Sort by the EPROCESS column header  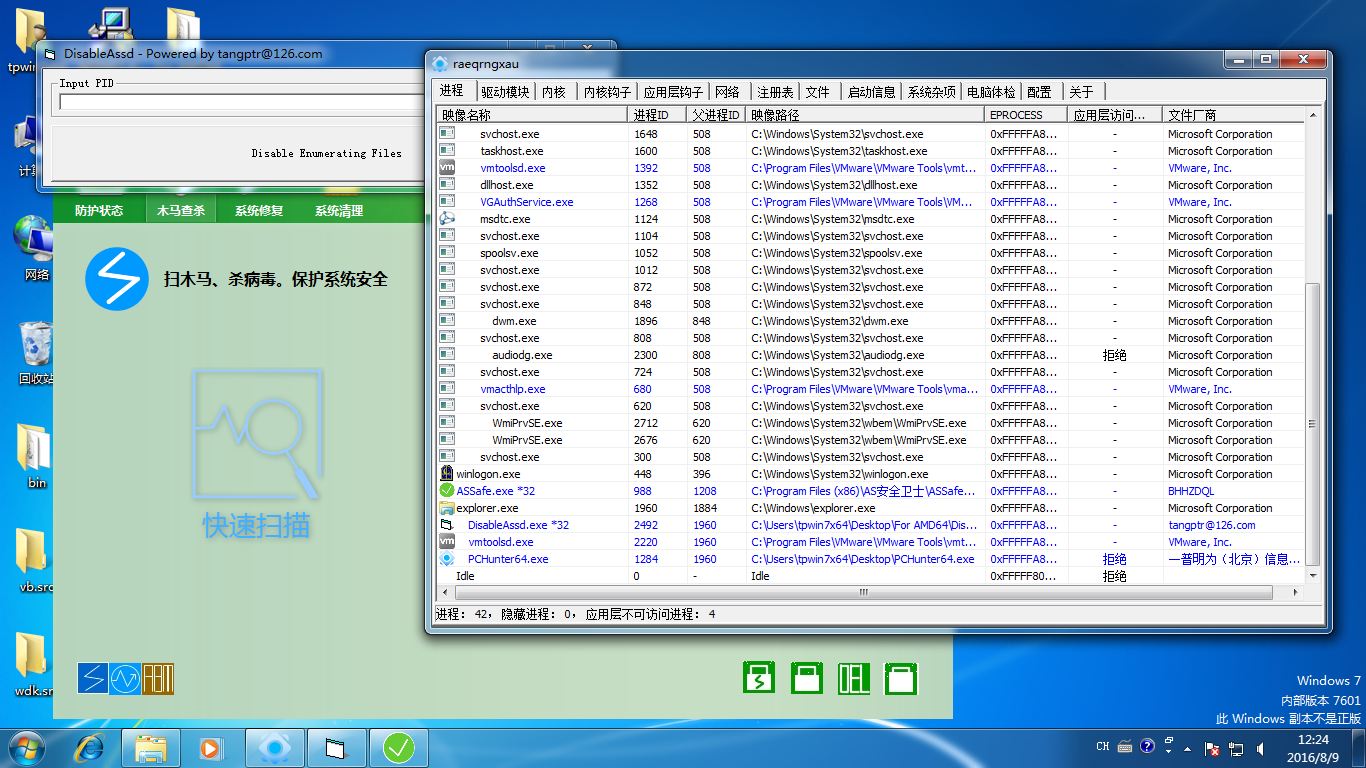[x=1025, y=115]
